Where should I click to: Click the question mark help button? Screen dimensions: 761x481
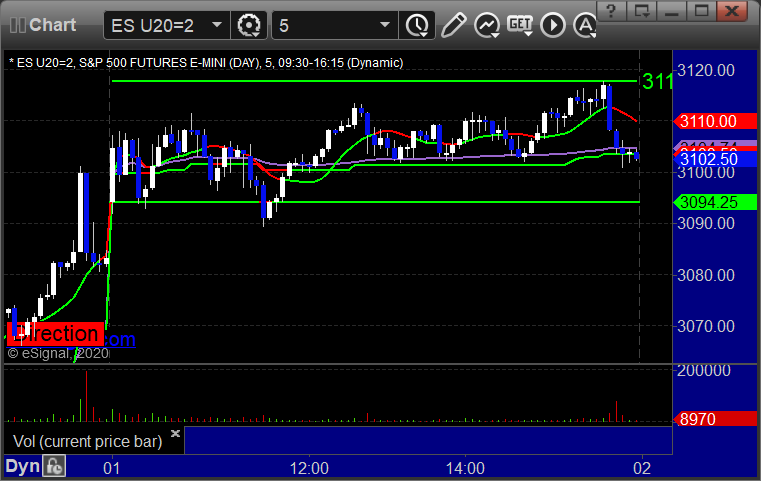(x=611, y=11)
